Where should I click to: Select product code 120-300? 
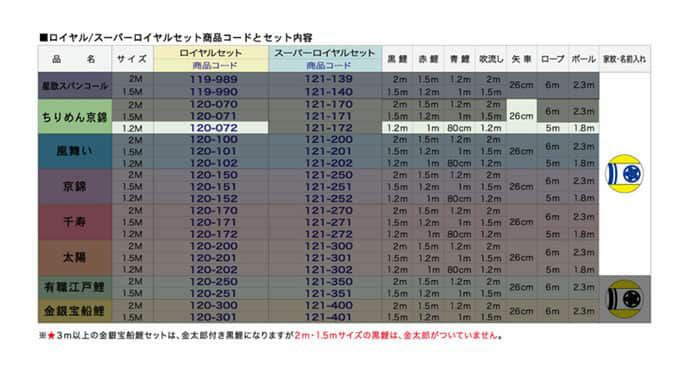tap(214, 305)
